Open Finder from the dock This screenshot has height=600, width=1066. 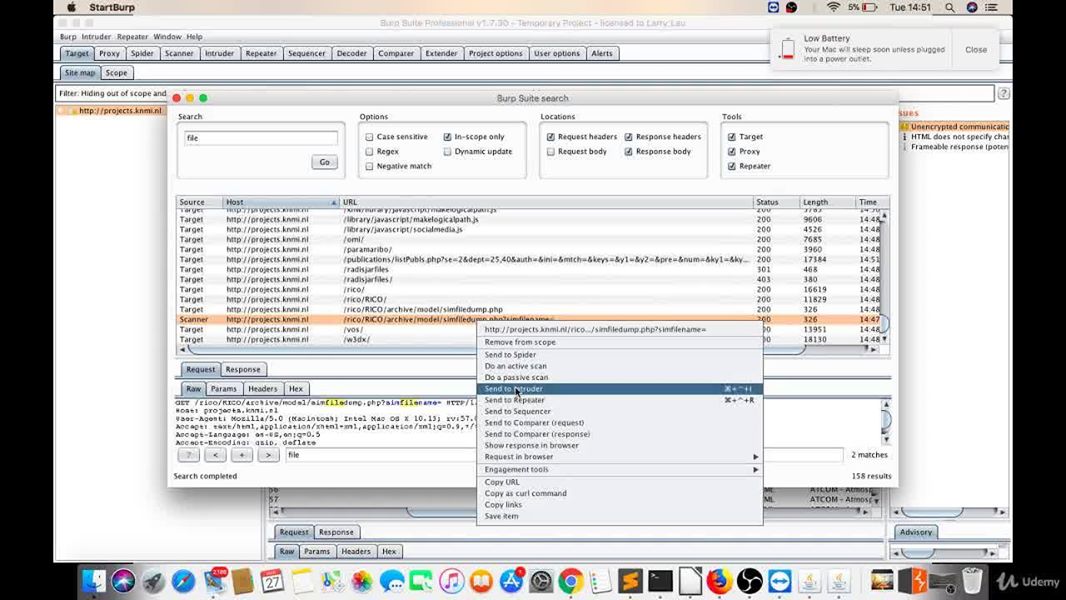[94, 581]
